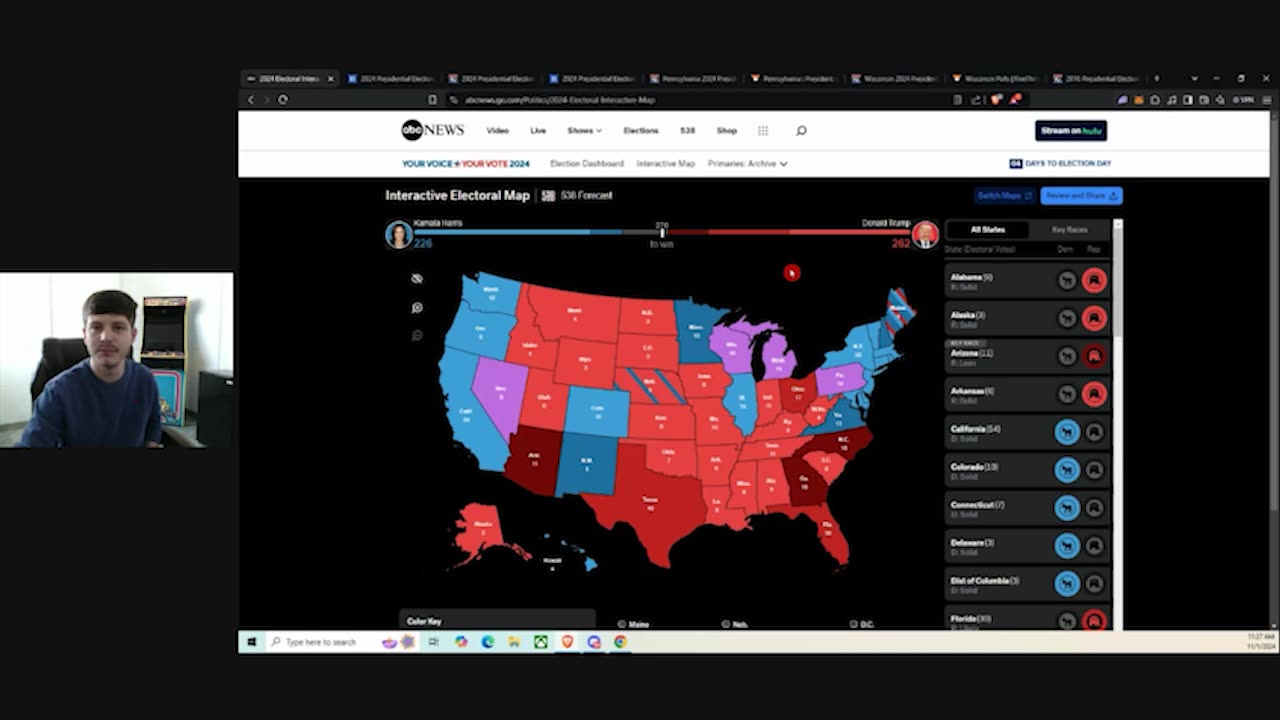Screen dimensions: 1280x720
Task: Open the Shop menu item
Action: 727,131
